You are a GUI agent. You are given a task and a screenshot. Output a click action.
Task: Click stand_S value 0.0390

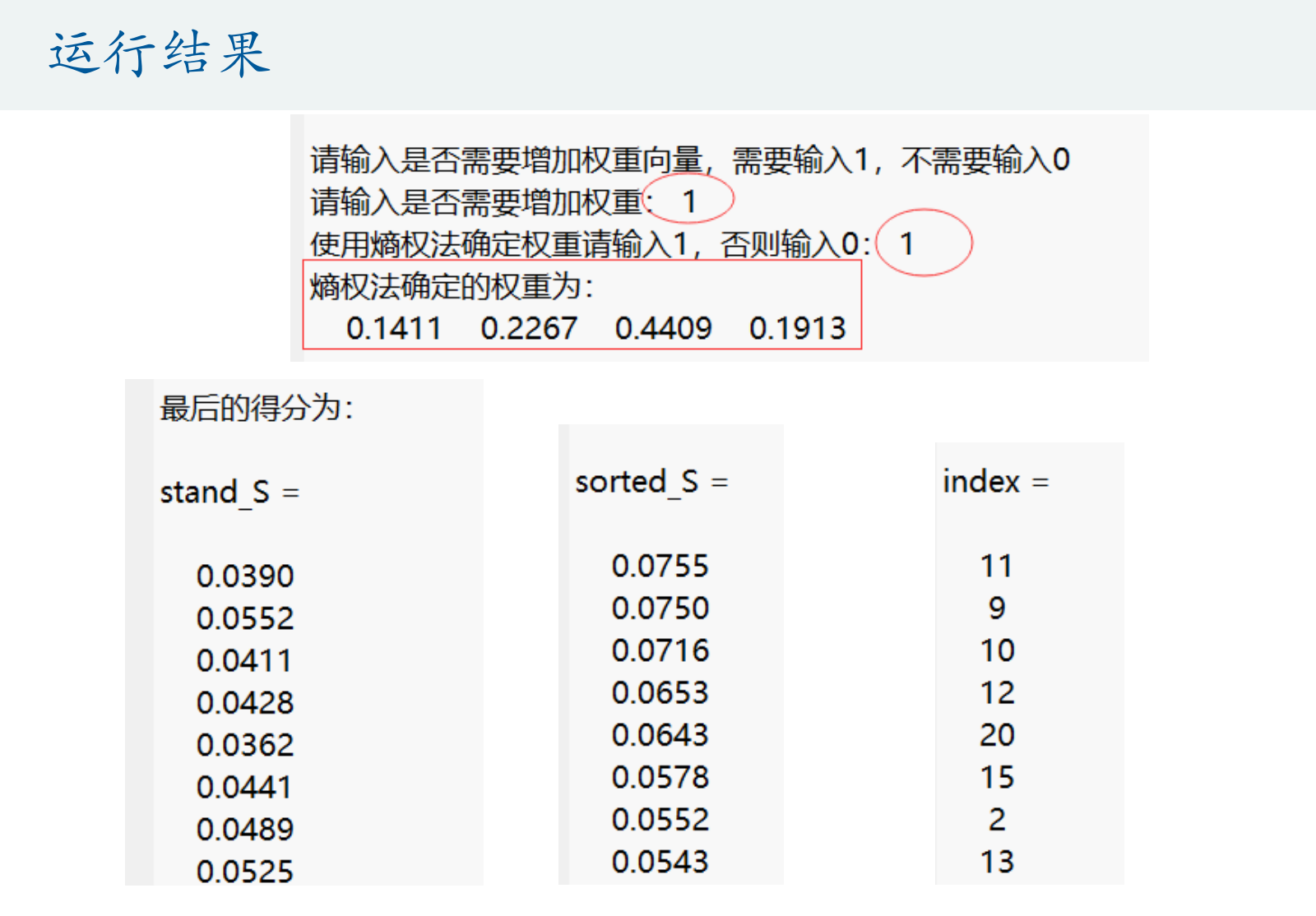click(x=245, y=576)
